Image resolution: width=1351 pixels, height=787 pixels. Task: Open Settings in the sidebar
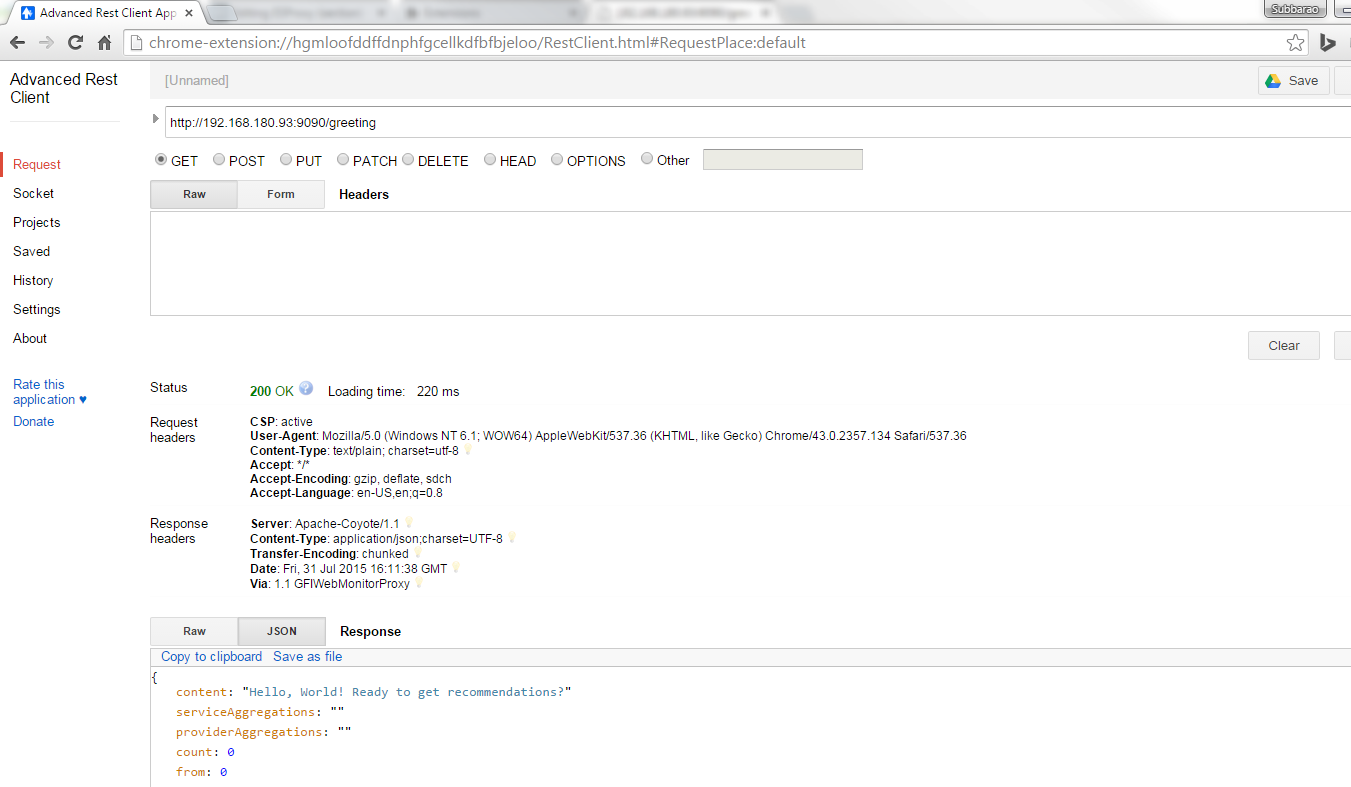pos(36,309)
